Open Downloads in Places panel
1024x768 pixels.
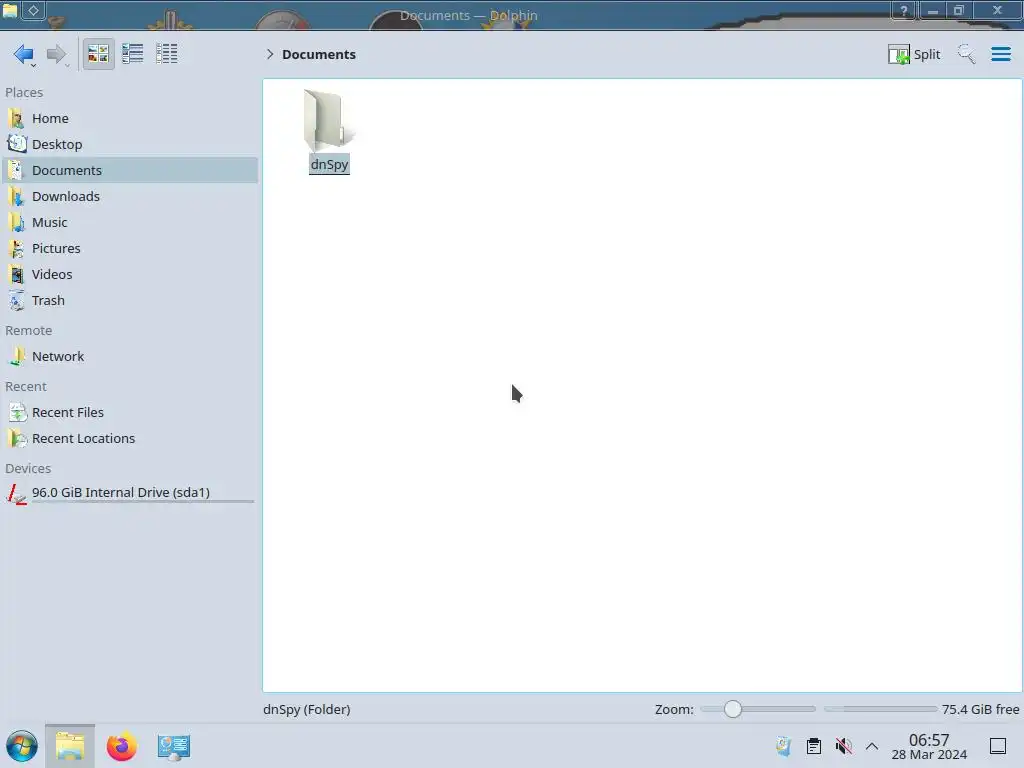(x=130, y=197)
